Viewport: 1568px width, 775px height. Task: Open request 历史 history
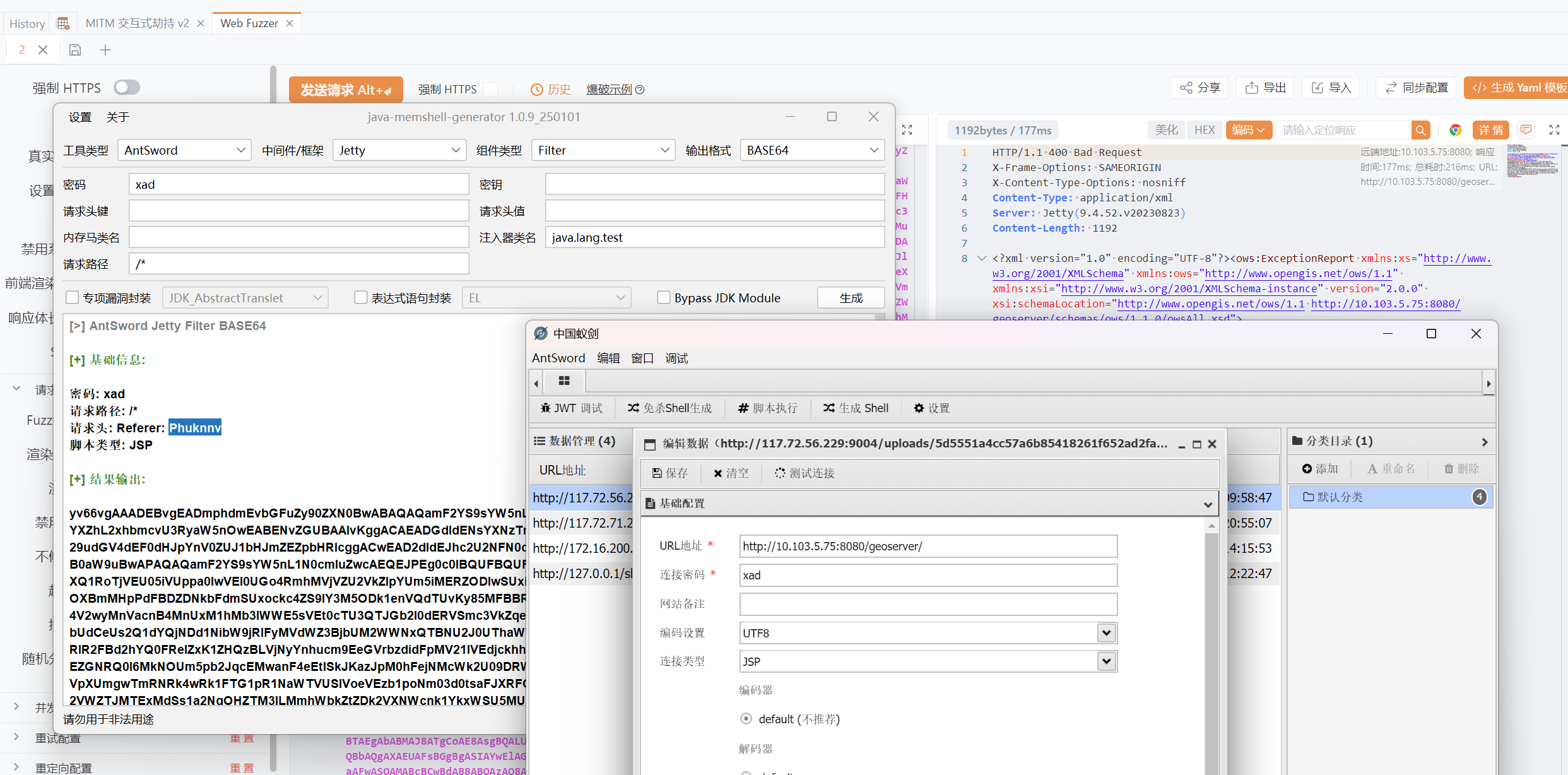pos(550,90)
